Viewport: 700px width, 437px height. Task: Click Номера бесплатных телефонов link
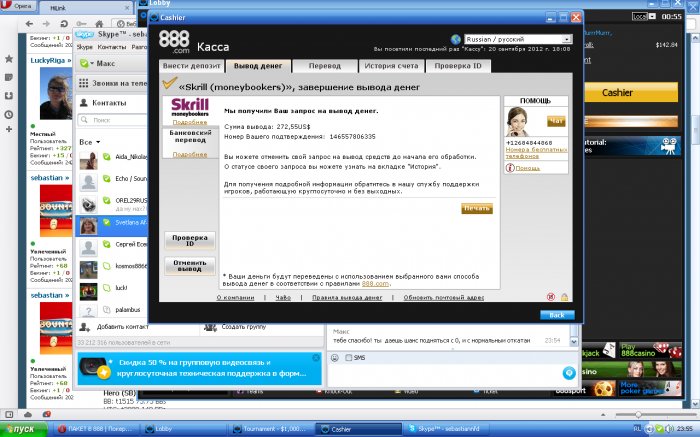coord(536,153)
